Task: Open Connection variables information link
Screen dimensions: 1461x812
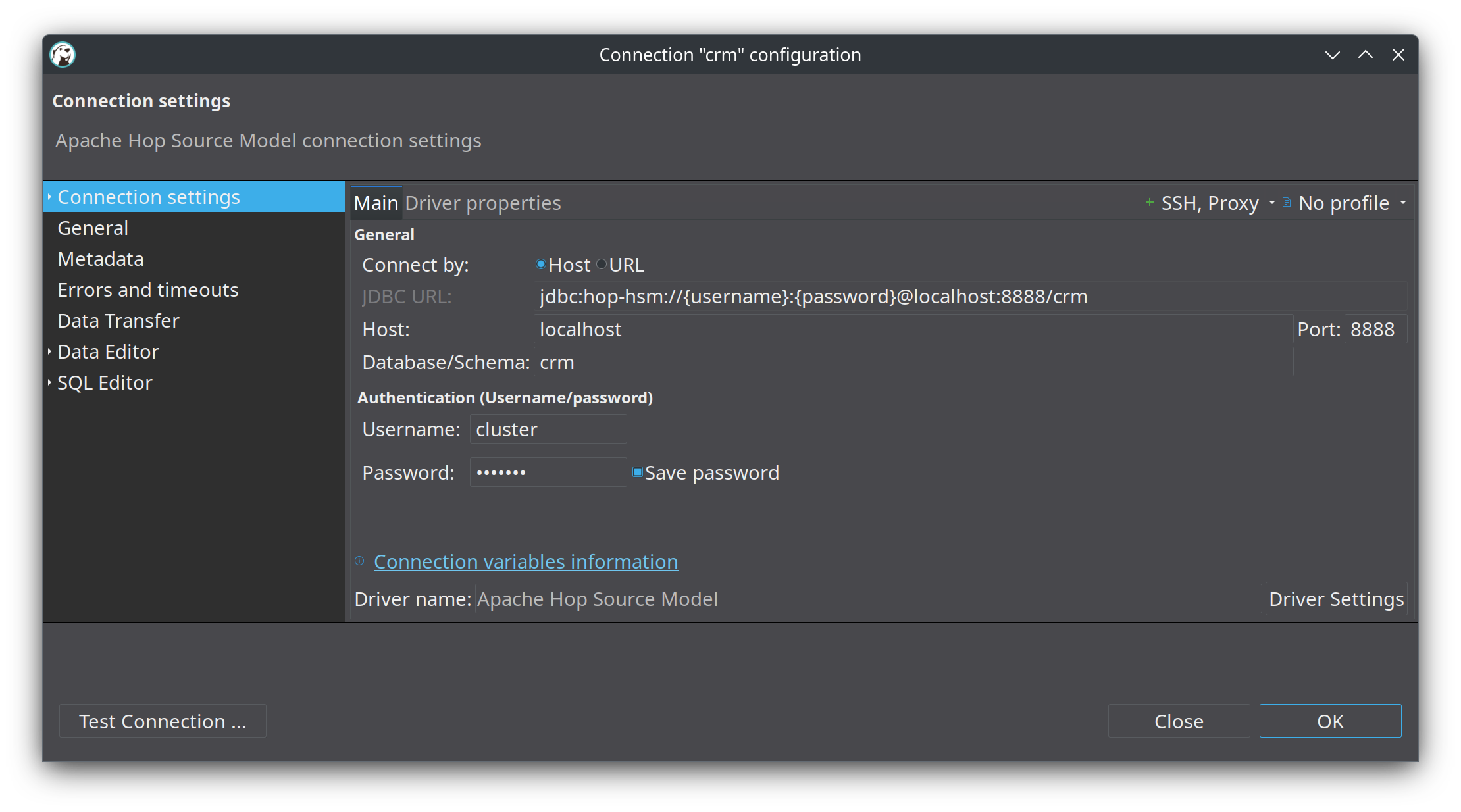Action: pyautogui.click(x=526, y=562)
